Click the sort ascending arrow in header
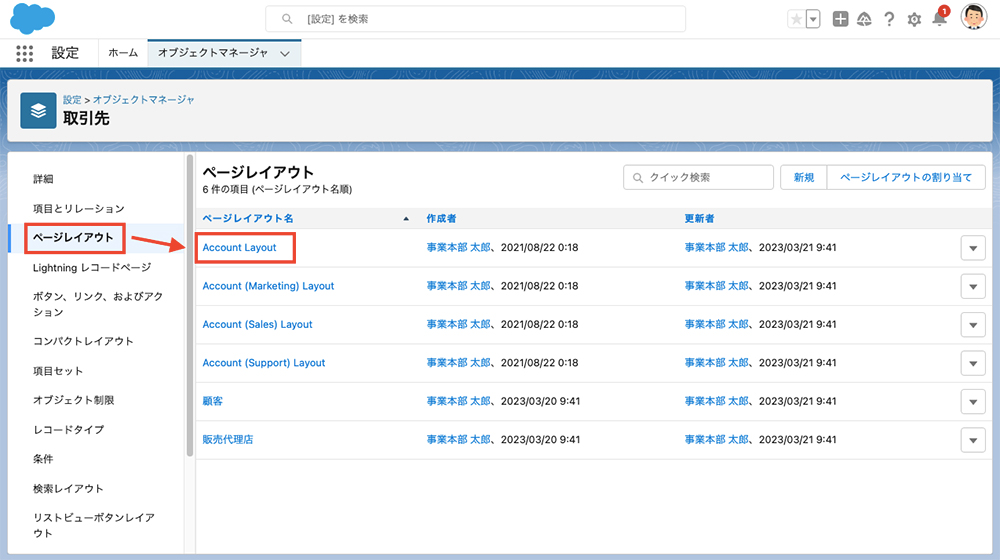This screenshot has width=1000, height=560. pos(406,219)
